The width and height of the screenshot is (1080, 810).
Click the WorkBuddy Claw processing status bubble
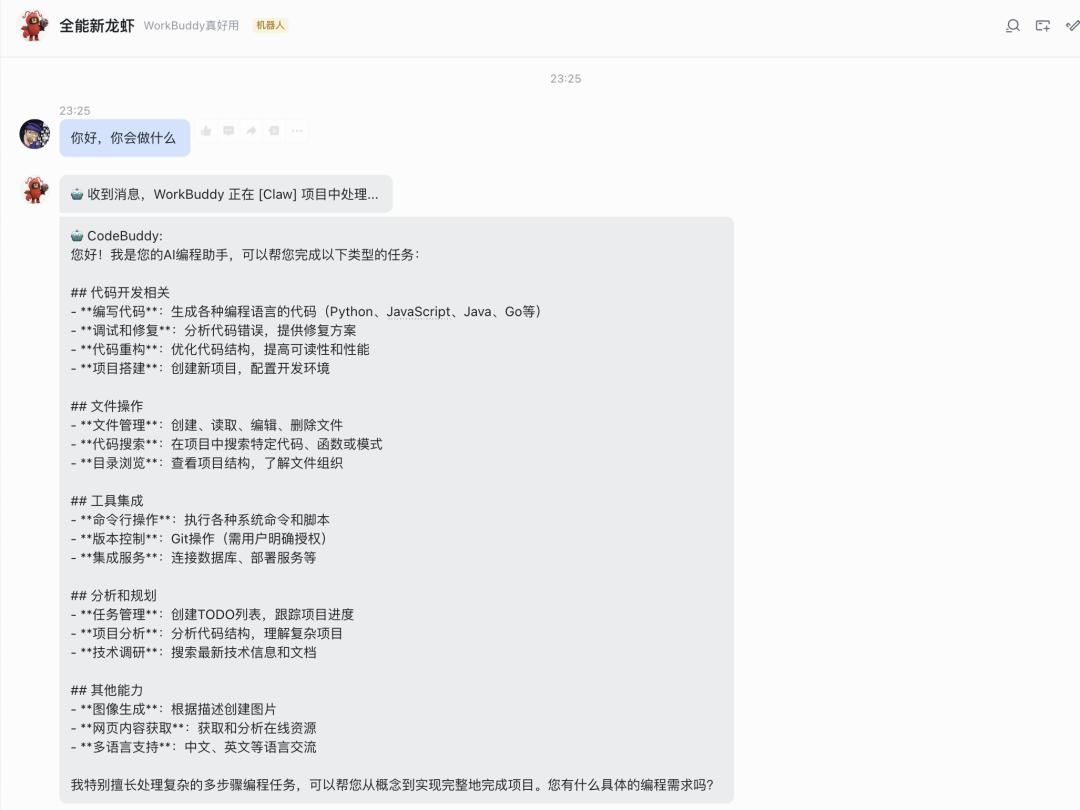(225, 193)
